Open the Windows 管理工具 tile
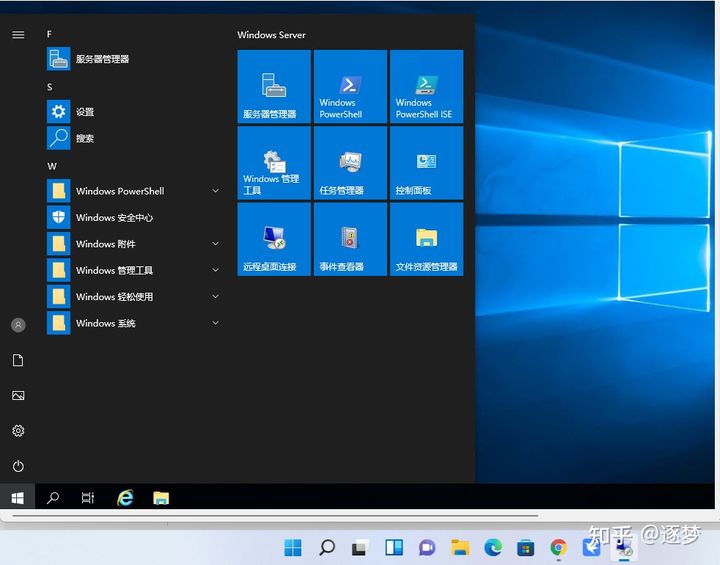 click(x=274, y=163)
